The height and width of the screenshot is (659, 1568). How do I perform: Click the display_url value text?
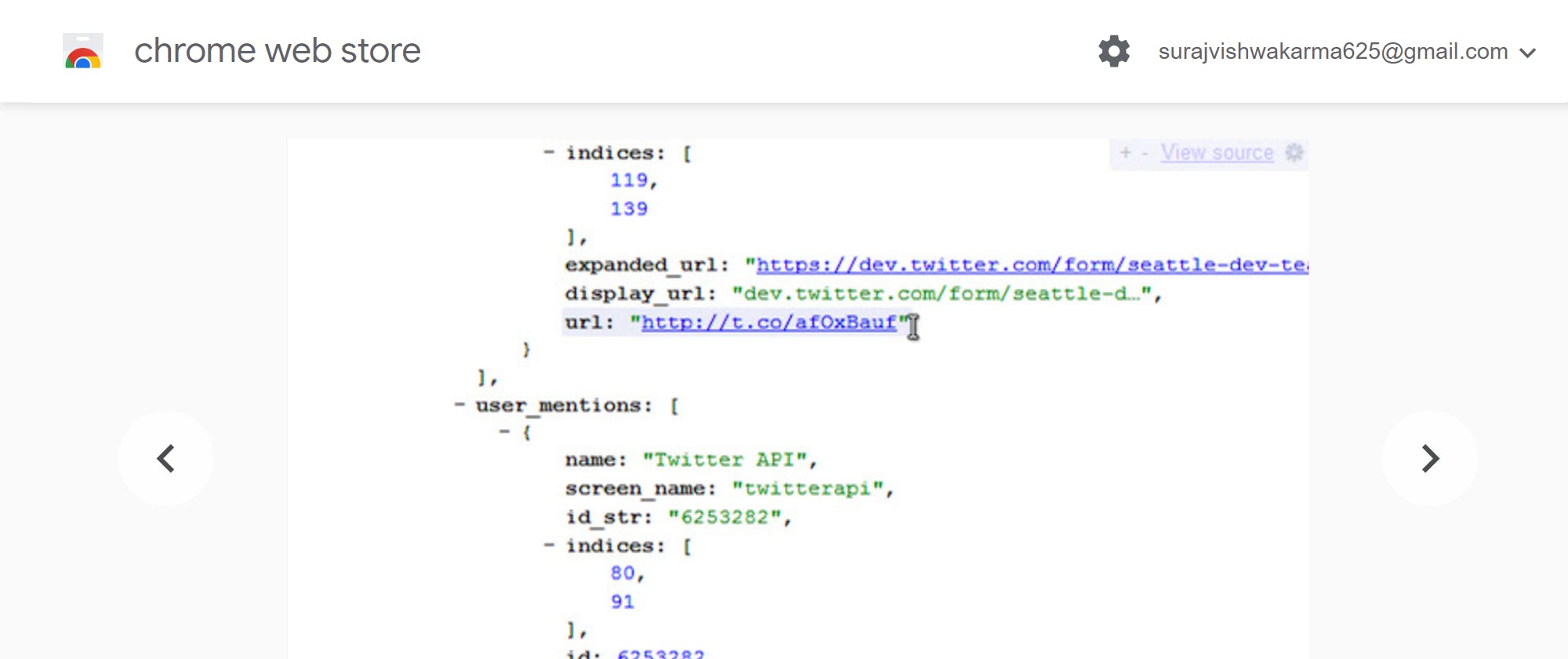click(x=942, y=293)
